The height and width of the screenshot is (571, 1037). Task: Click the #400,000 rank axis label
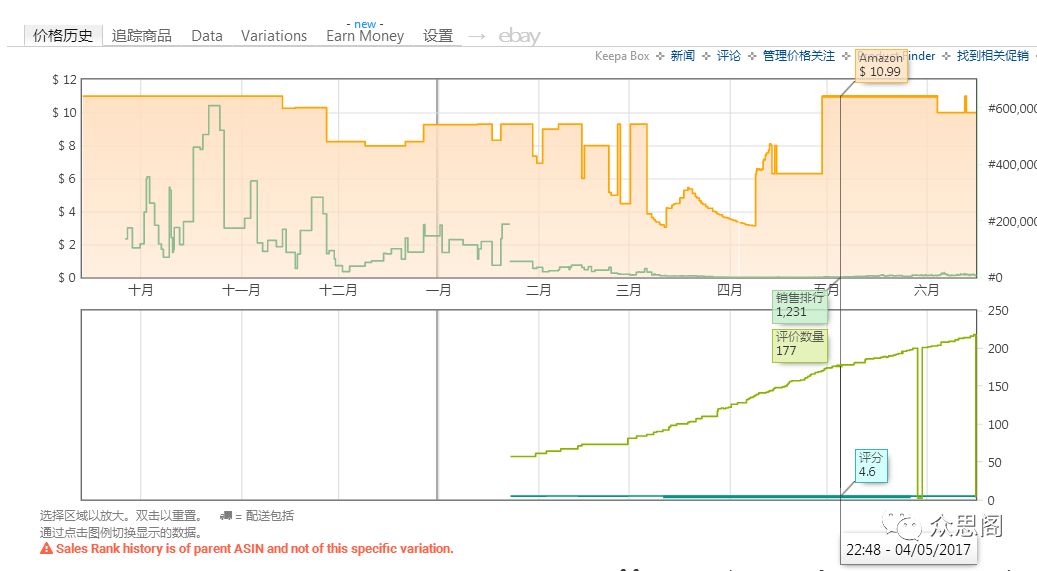pyautogui.click(x=1012, y=164)
